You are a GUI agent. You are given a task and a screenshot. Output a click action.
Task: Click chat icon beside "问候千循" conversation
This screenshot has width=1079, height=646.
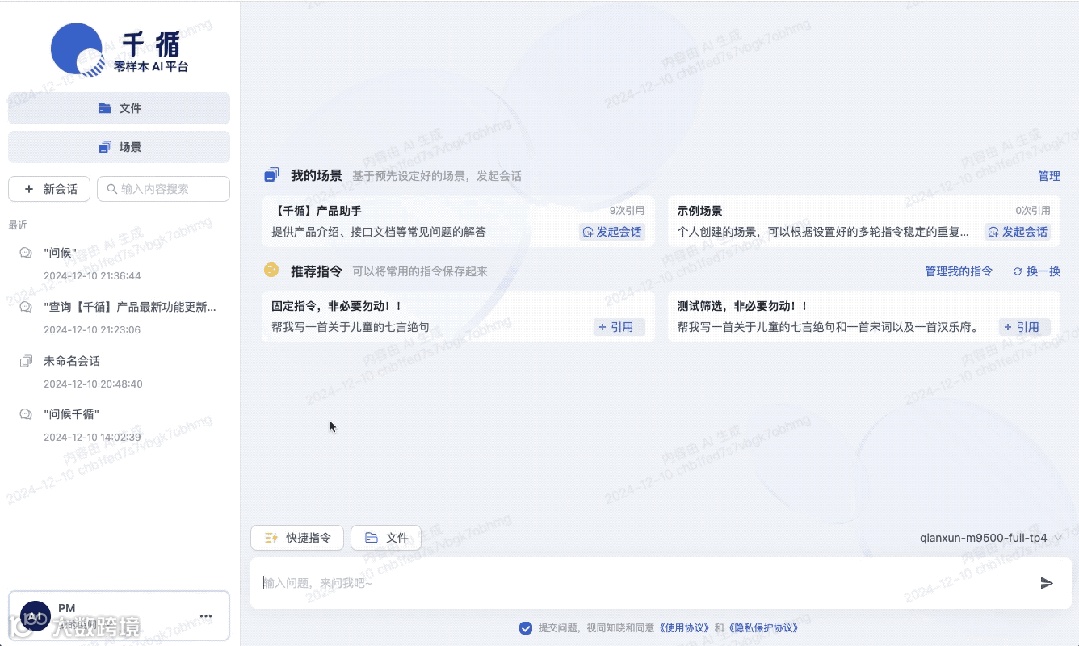[x=25, y=414]
